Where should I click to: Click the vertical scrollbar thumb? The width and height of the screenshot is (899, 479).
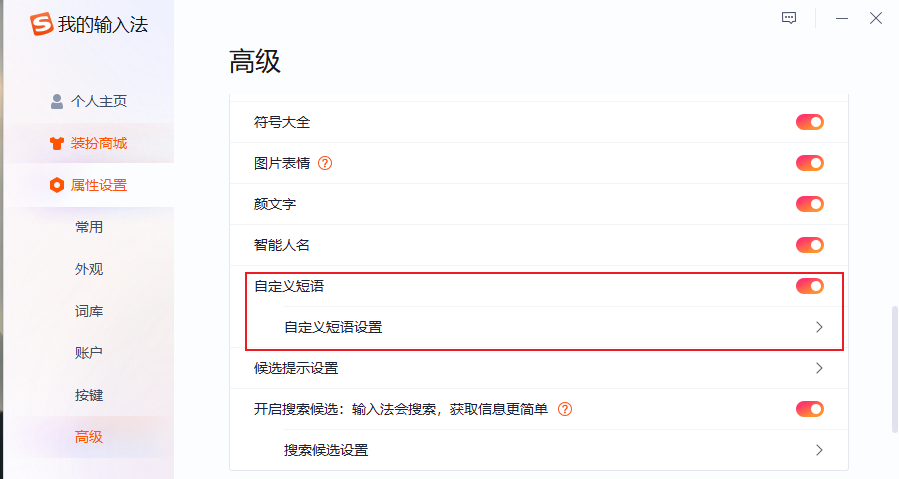[893, 370]
